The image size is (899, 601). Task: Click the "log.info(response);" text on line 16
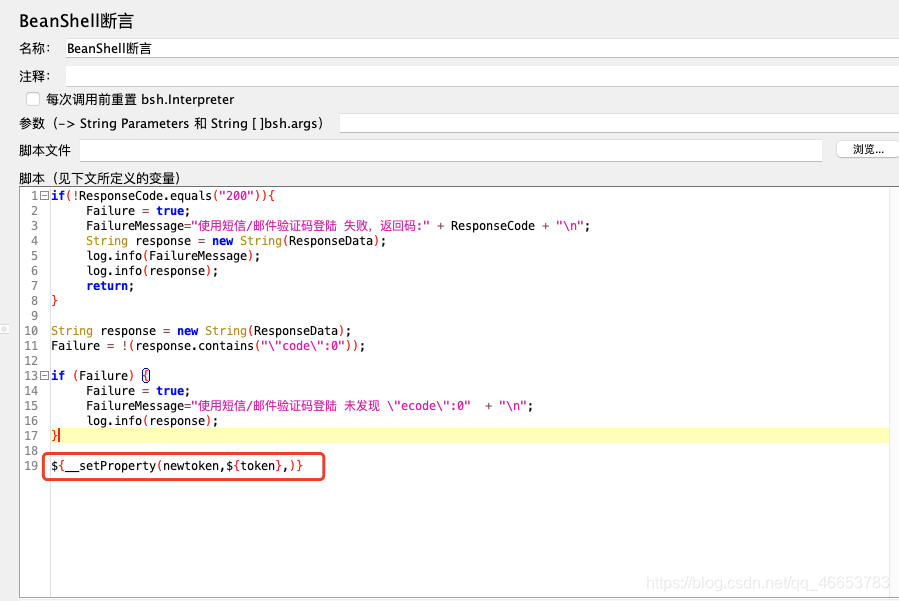tap(152, 421)
